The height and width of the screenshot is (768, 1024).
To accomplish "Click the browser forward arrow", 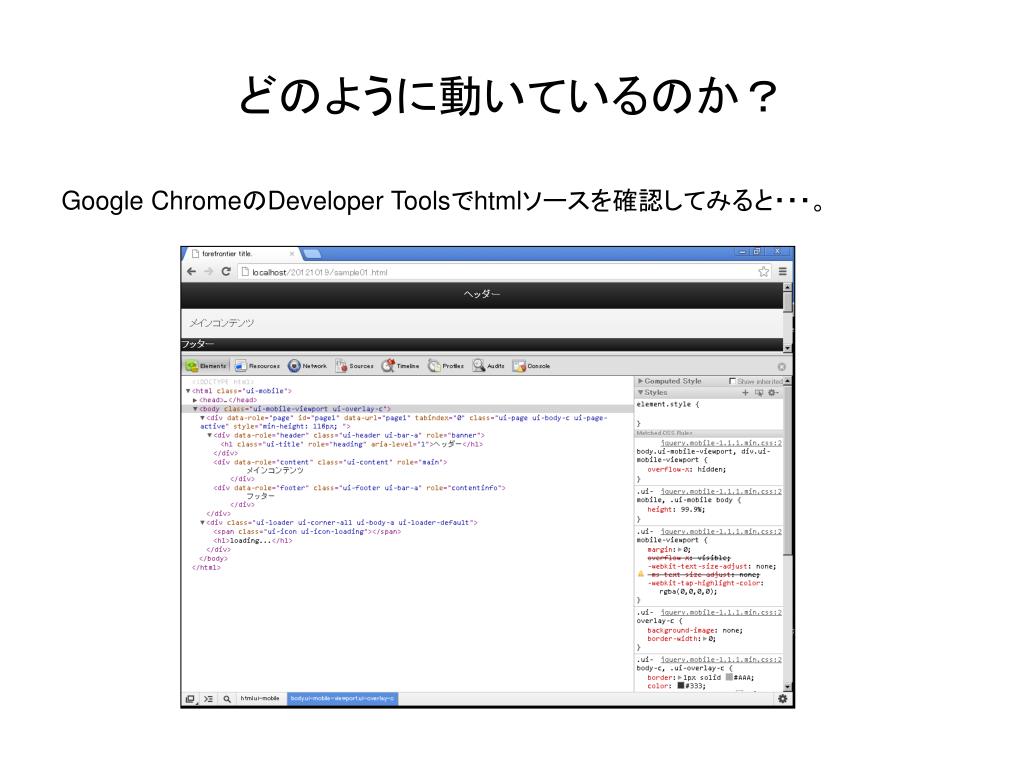I will tap(208, 272).
